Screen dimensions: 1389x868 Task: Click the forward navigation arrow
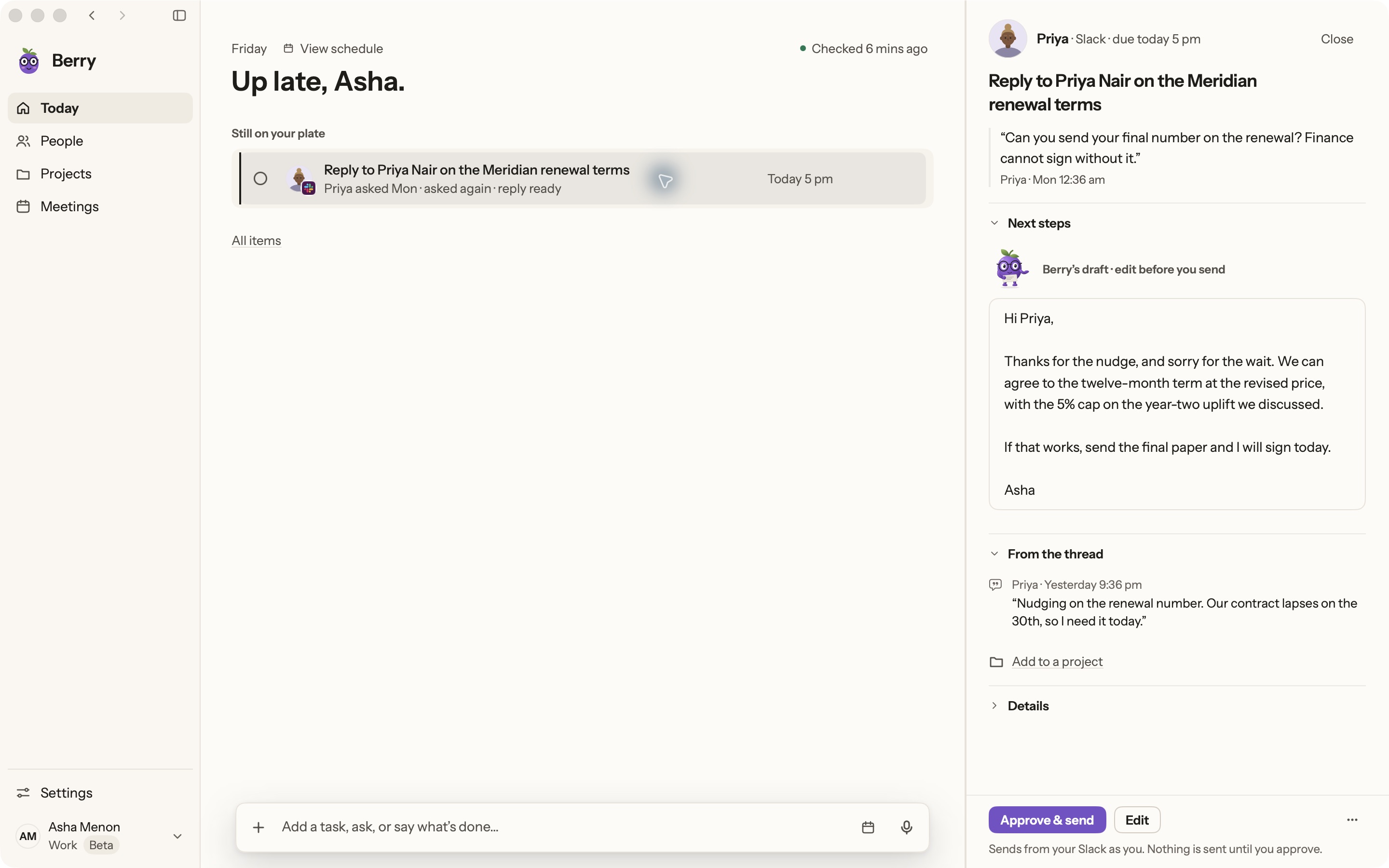click(122, 15)
